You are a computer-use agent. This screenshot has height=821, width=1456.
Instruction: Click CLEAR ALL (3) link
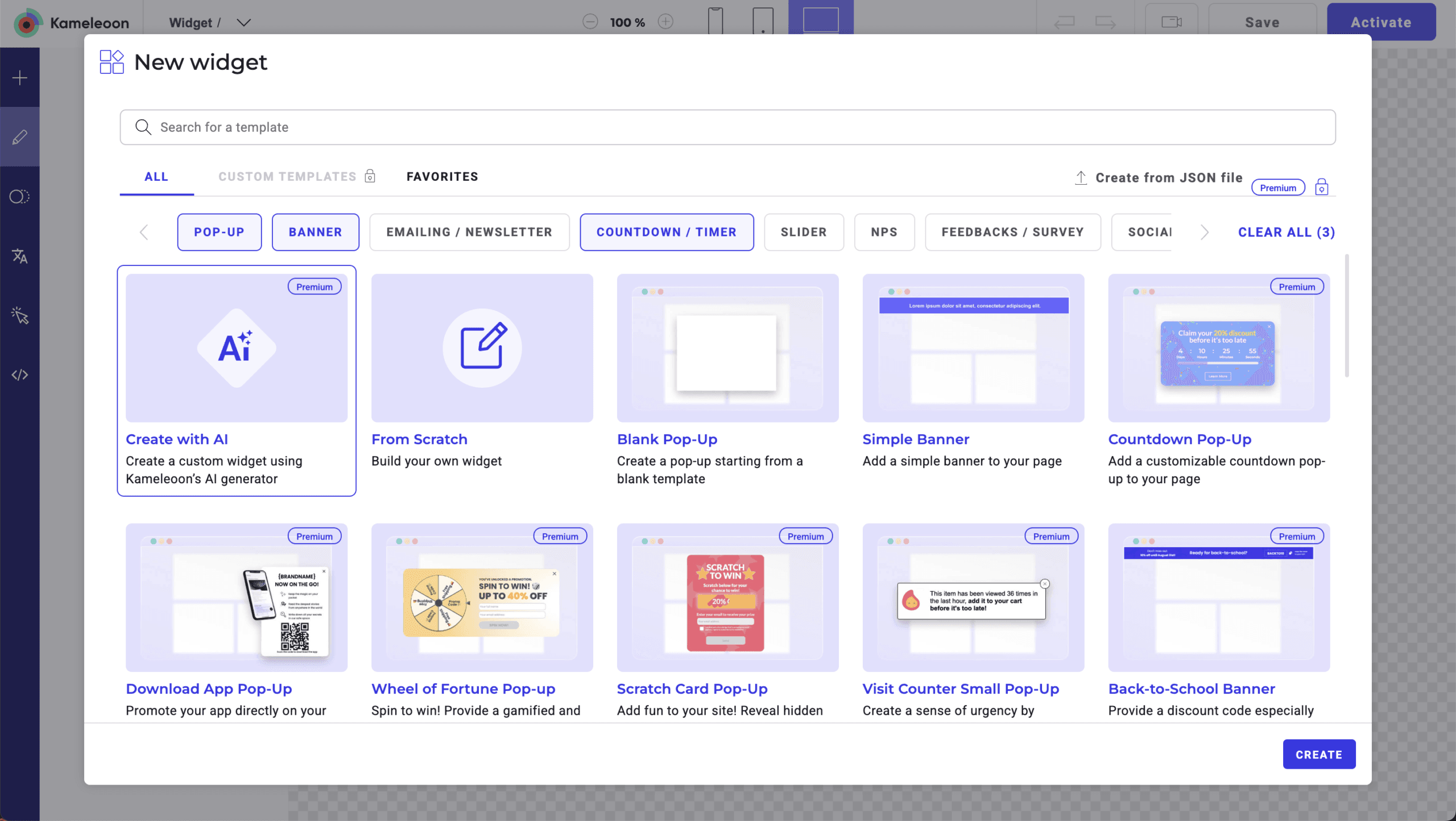click(1286, 232)
